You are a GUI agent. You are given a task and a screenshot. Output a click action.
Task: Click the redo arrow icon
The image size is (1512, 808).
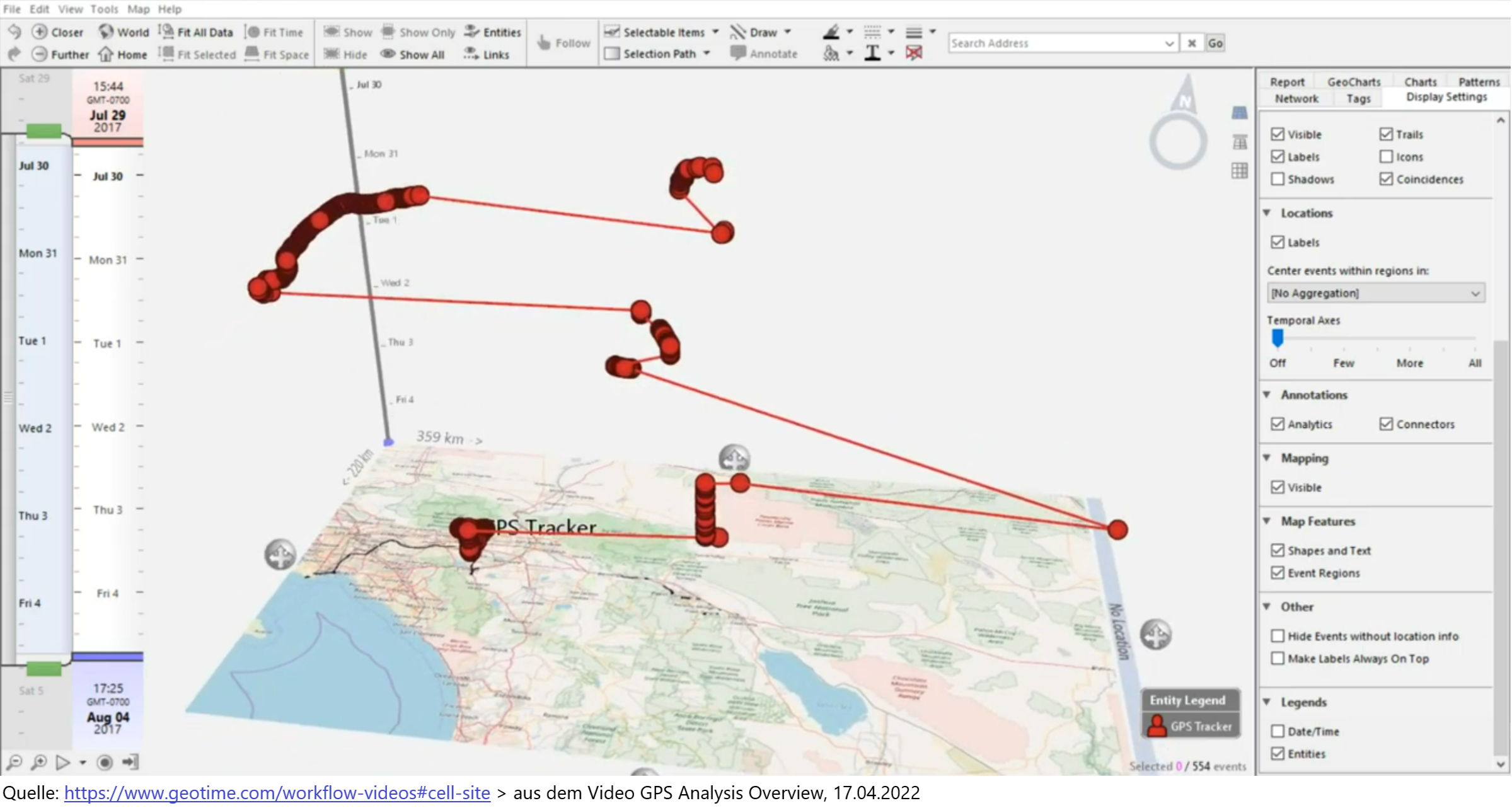pyautogui.click(x=14, y=54)
